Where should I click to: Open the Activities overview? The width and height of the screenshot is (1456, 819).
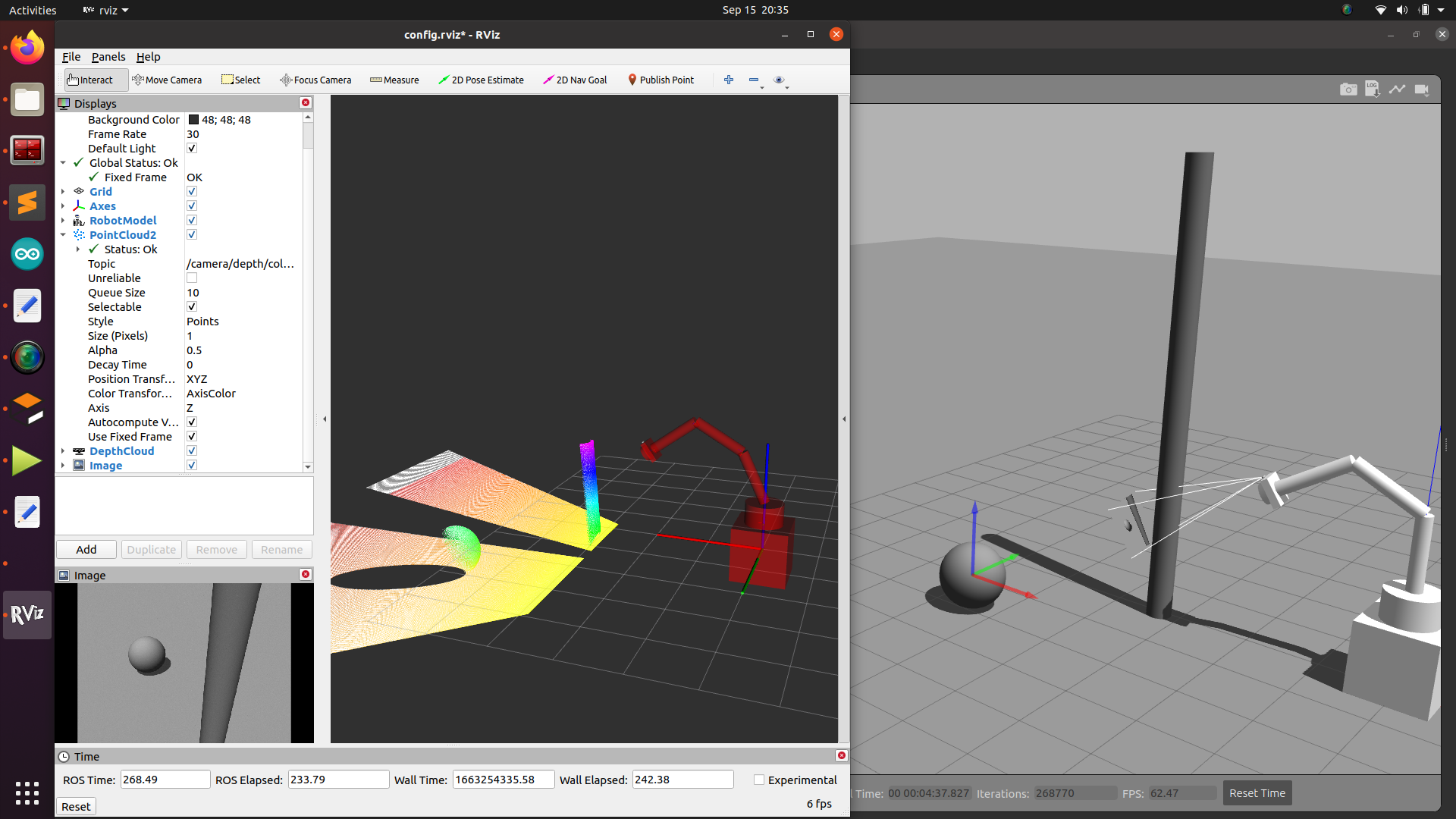(x=33, y=10)
